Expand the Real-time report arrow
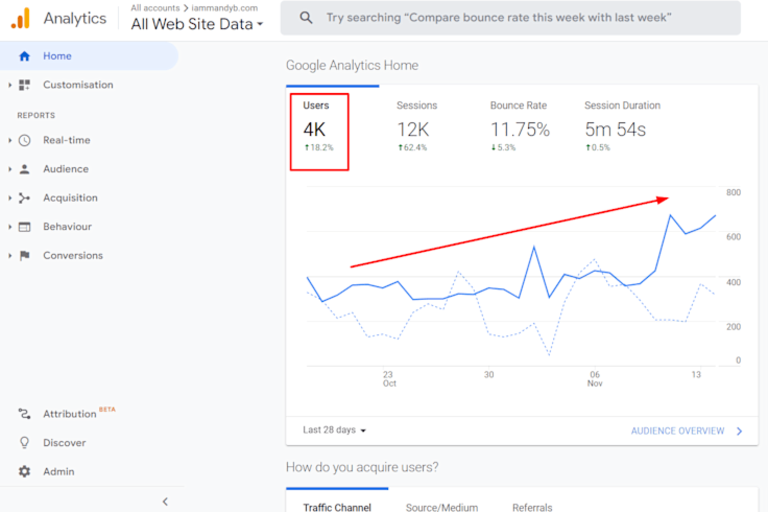 pos(10,140)
